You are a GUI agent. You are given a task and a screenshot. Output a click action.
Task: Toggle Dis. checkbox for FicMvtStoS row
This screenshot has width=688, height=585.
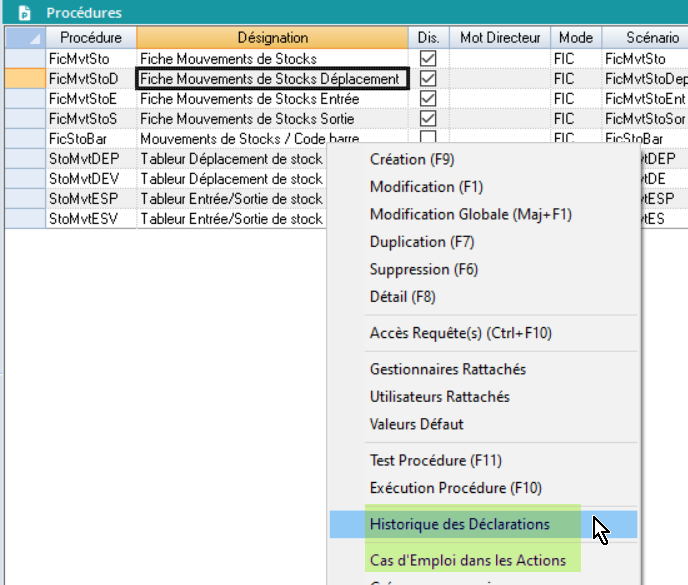click(428, 119)
